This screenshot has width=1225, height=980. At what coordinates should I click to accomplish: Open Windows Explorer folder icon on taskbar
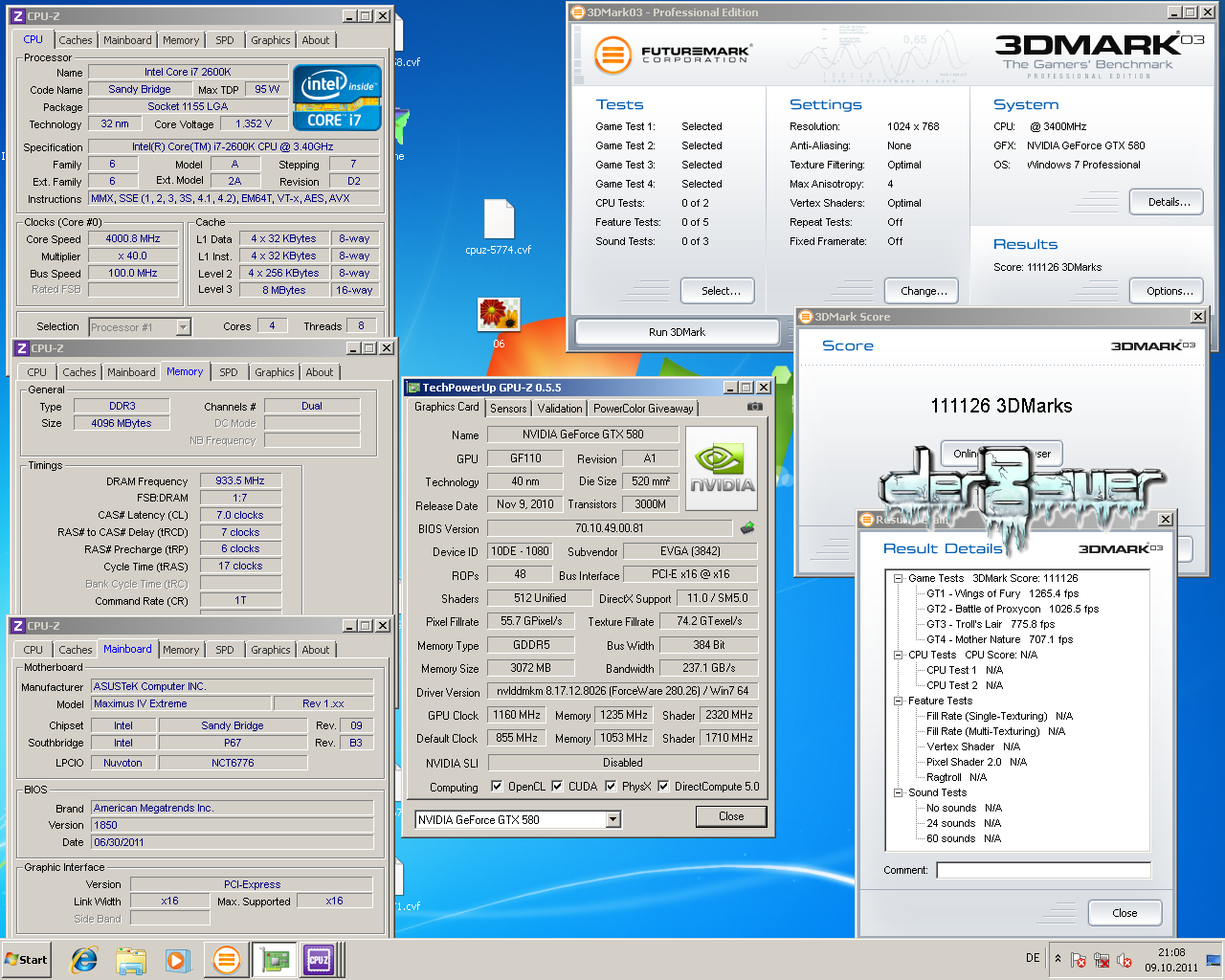coord(131,960)
